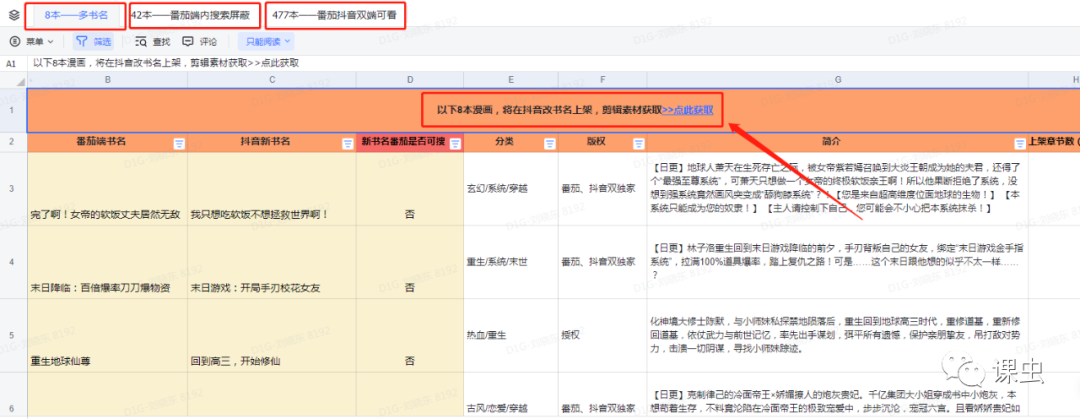This screenshot has height=419, width=1080.
Task: Open filter dropdown for 抖音新书名 column
Action: click(x=348, y=143)
